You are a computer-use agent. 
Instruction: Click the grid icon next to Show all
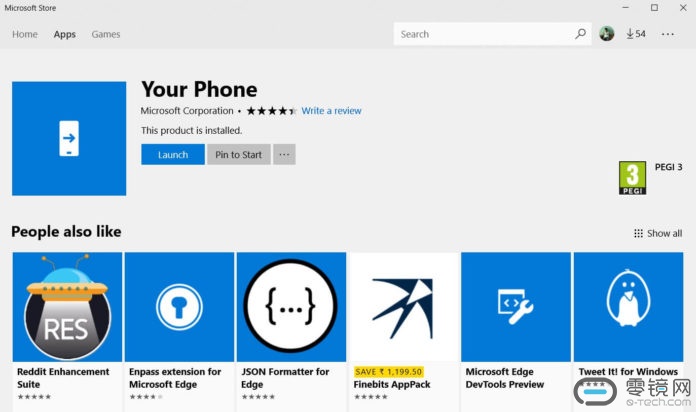638,234
